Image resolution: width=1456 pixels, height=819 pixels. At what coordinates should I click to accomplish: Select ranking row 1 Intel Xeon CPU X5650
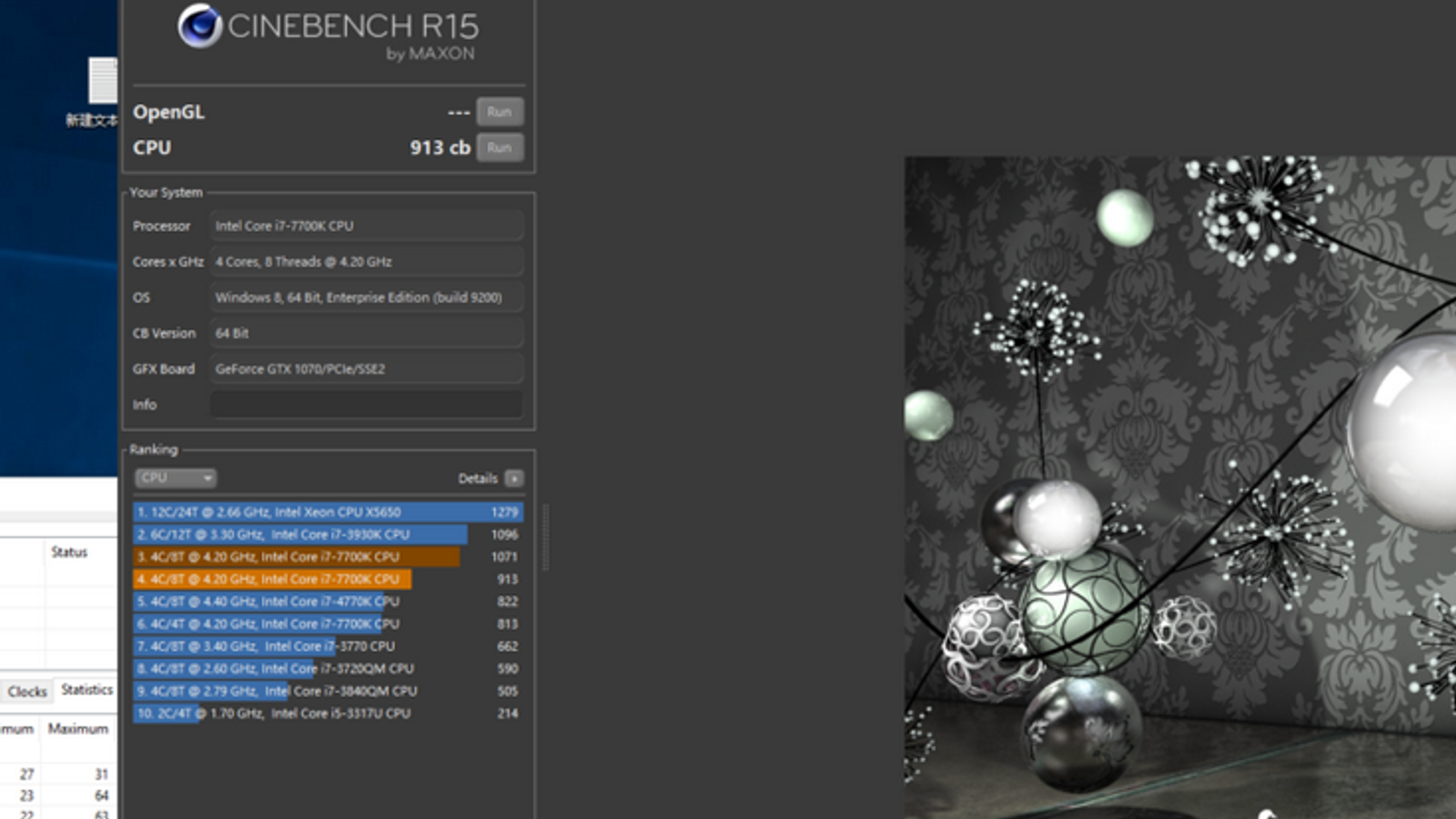[x=328, y=512]
